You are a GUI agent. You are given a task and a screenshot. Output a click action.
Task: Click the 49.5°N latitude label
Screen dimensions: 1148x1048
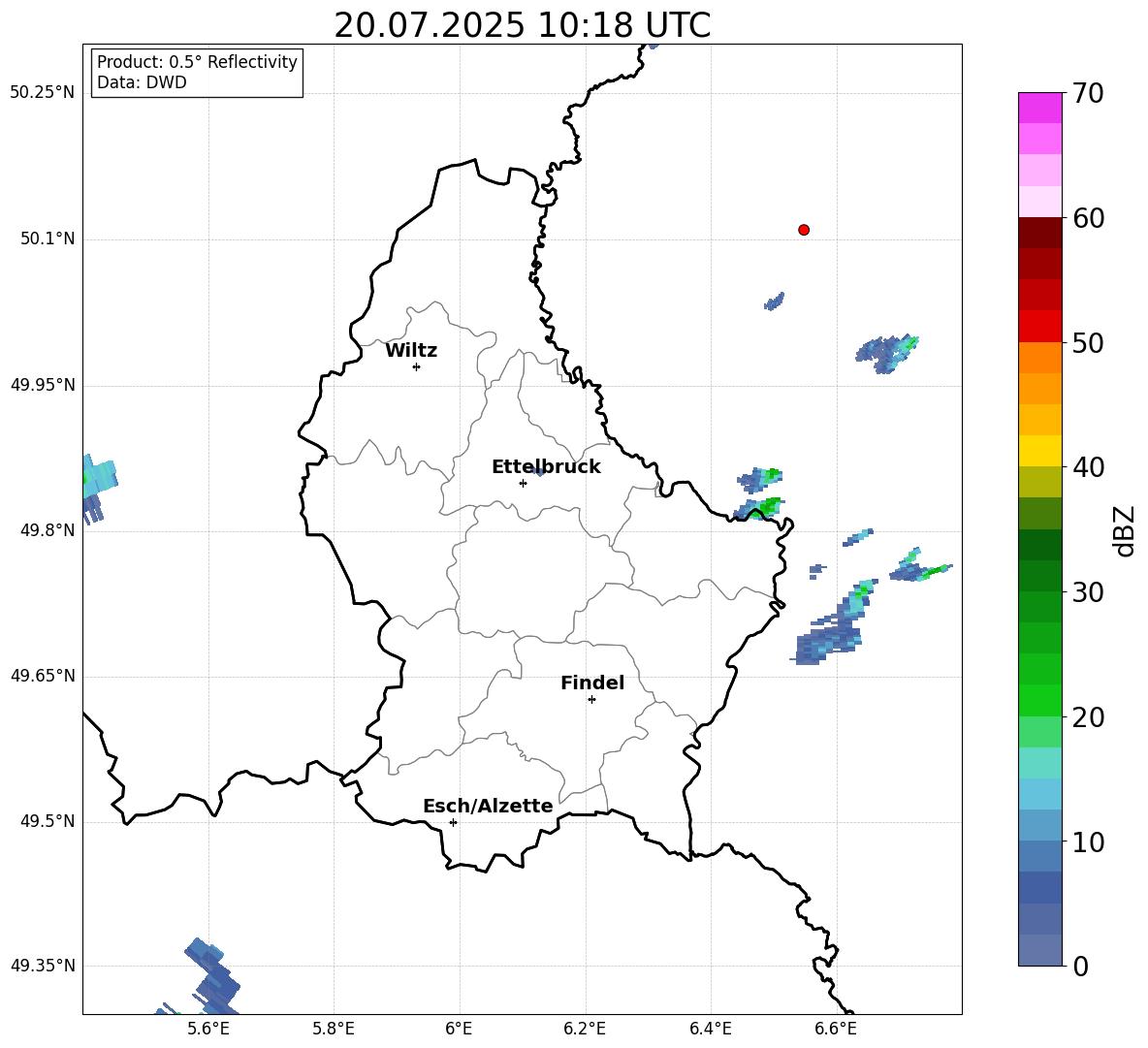[x=47, y=821]
